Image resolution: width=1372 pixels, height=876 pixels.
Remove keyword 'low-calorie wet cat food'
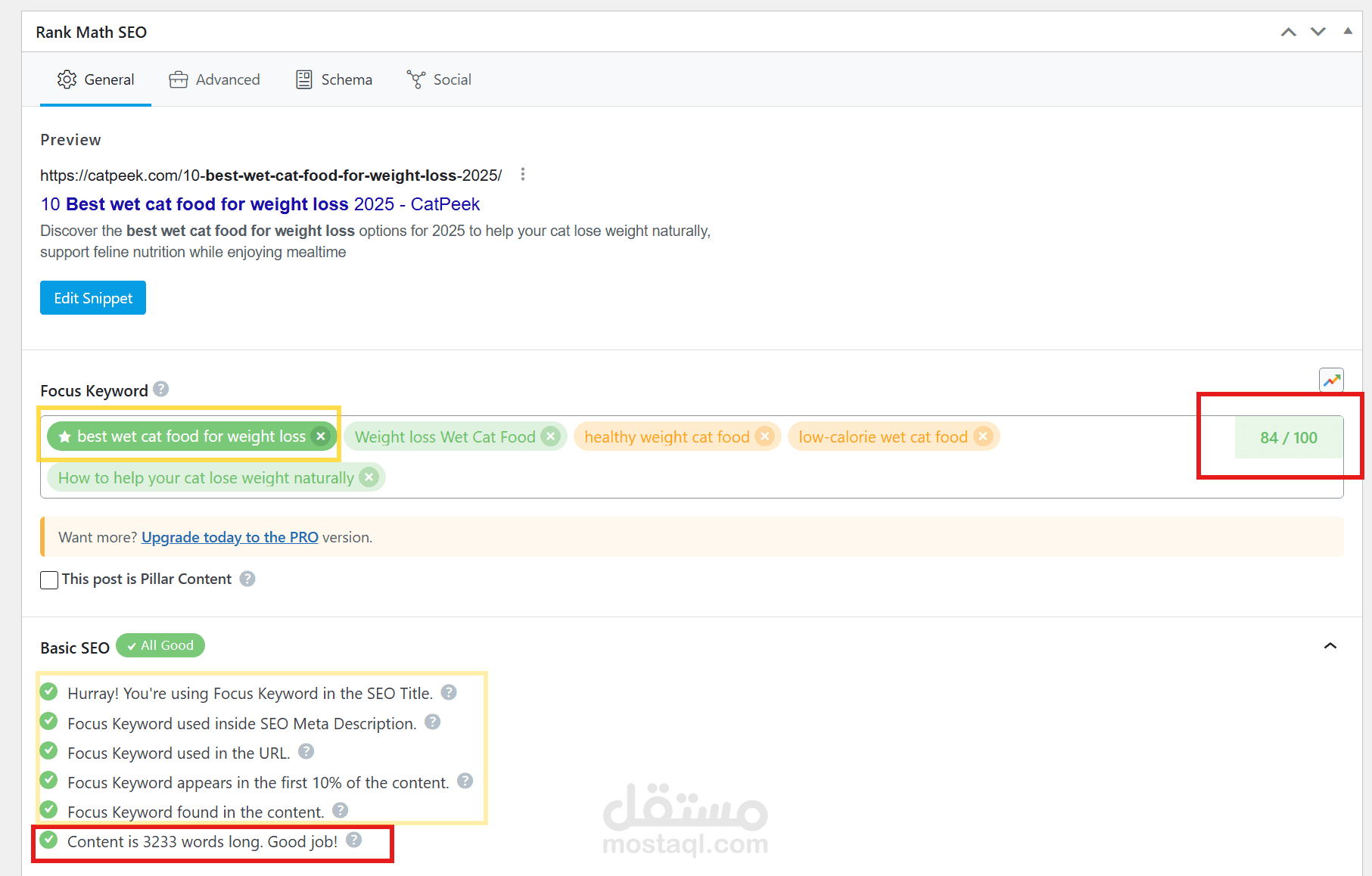983,436
